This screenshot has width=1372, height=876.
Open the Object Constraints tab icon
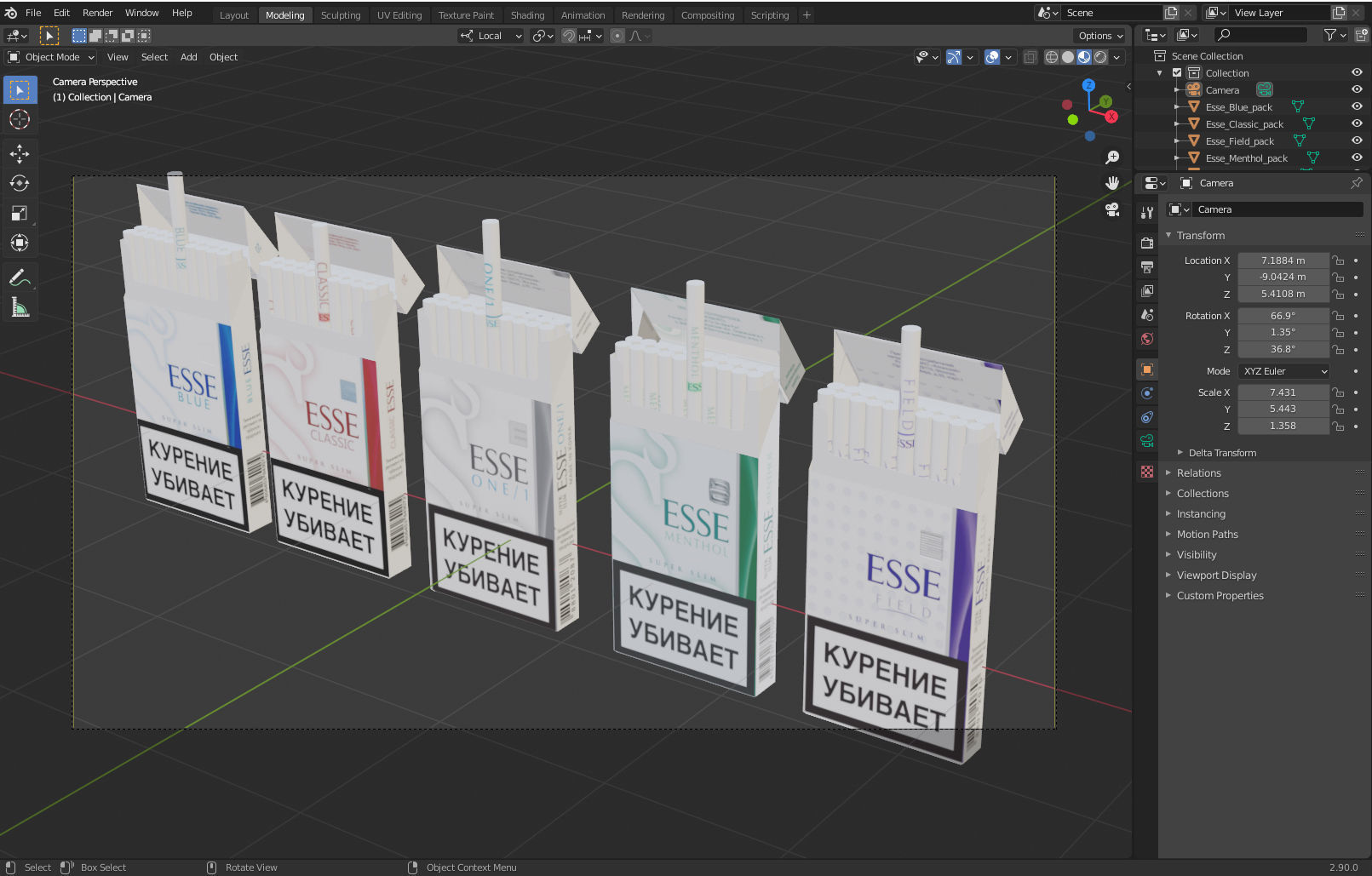[1147, 417]
